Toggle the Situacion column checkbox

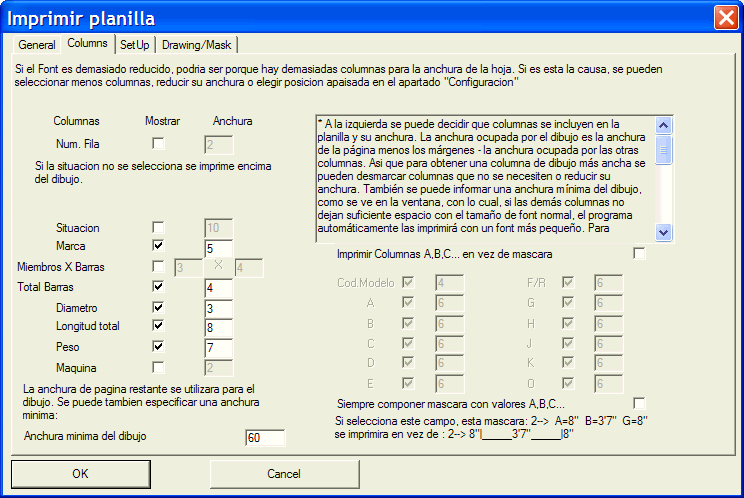[158, 228]
